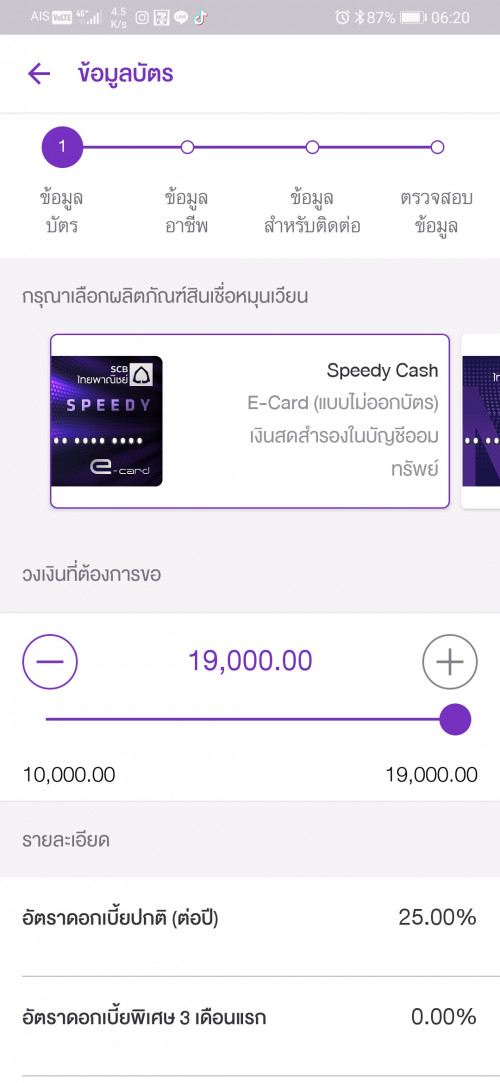This screenshot has width=500, height=1083.
Task: Tap the Instagram notification icon
Action: [142, 18]
